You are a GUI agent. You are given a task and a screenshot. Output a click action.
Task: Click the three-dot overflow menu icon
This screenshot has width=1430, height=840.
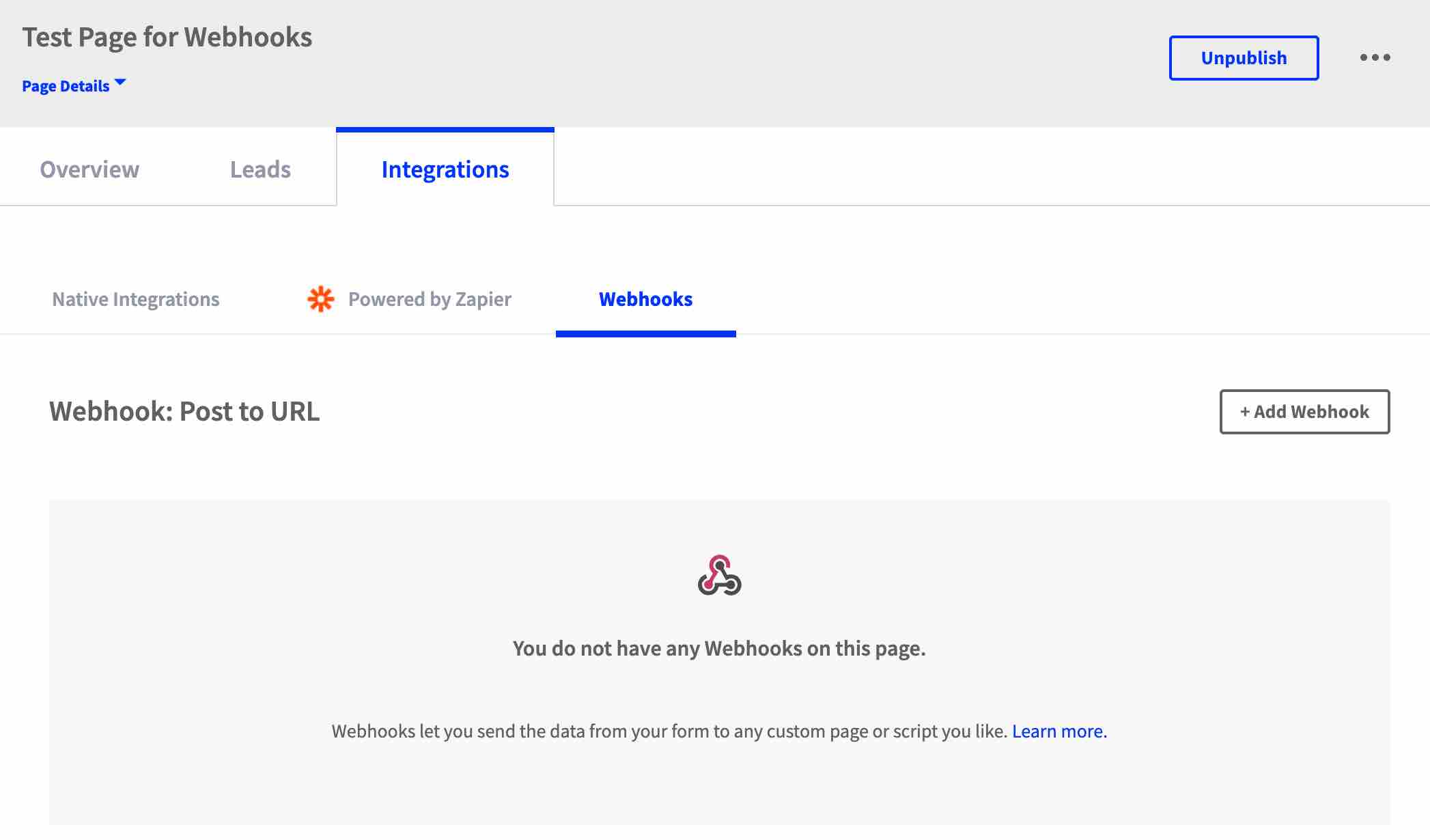pos(1375,57)
